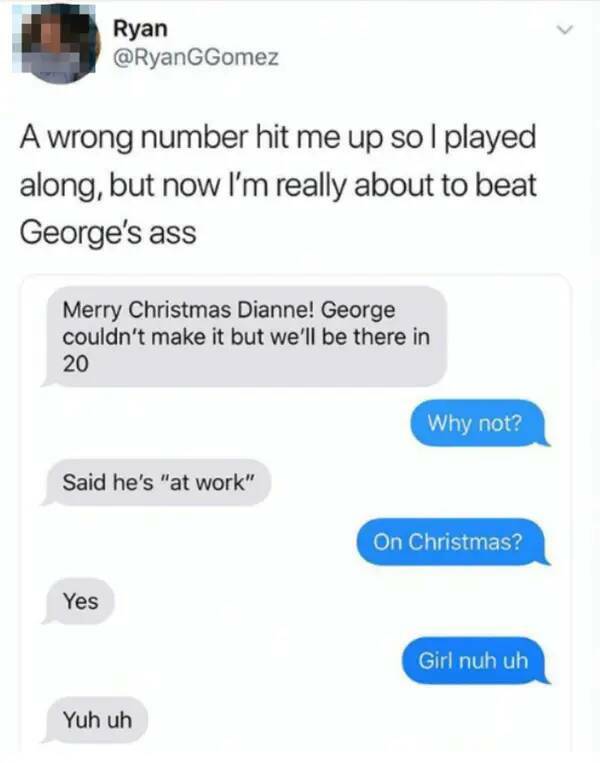Open the embedded text conversation image
The width and height of the screenshot is (600, 763).
pyautogui.click(x=295, y=513)
